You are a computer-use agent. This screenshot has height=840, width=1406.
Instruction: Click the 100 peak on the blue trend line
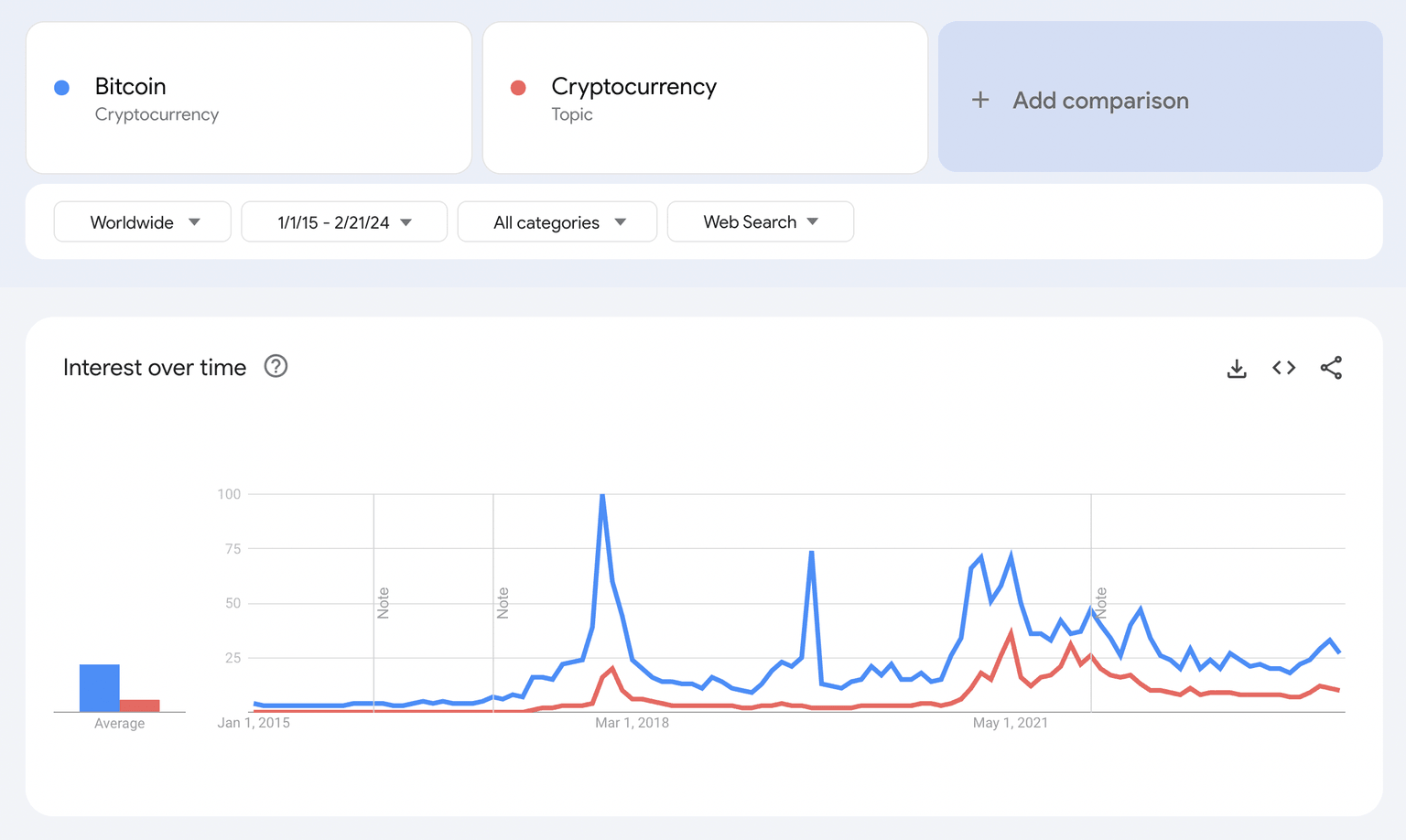[x=602, y=494]
